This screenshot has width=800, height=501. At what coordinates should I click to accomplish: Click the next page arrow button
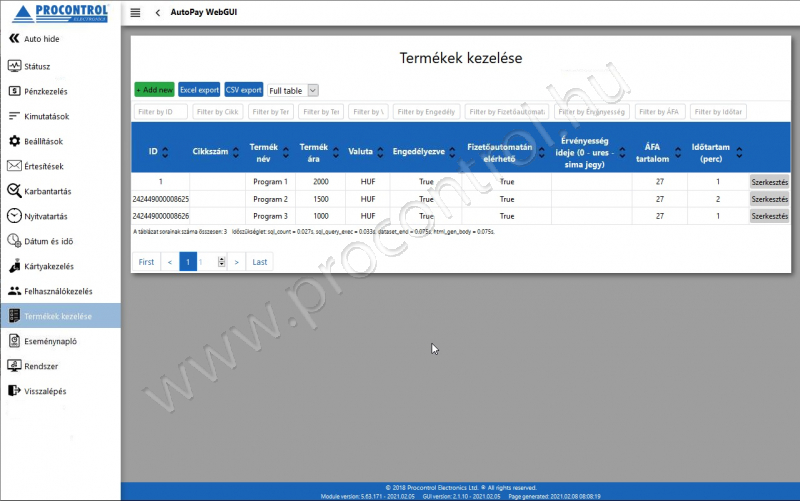(237, 262)
